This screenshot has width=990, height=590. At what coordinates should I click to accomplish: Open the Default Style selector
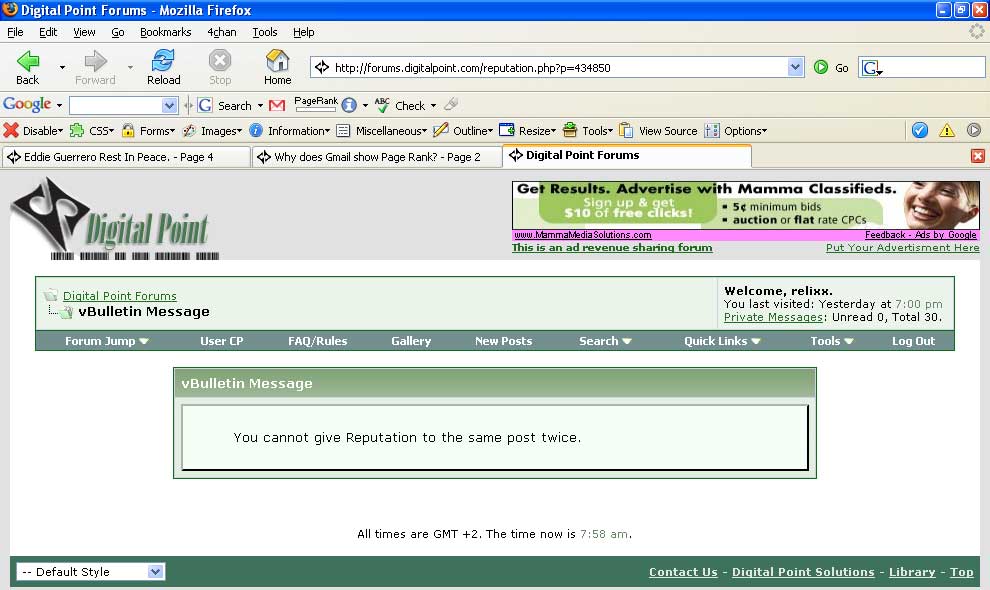click(90, 572)
